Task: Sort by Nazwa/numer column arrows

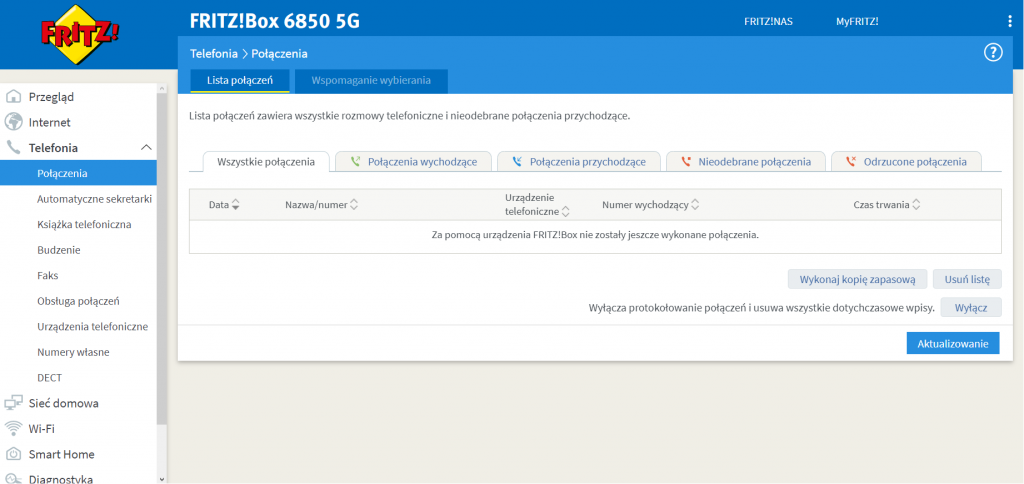Action: coord(353,205)
